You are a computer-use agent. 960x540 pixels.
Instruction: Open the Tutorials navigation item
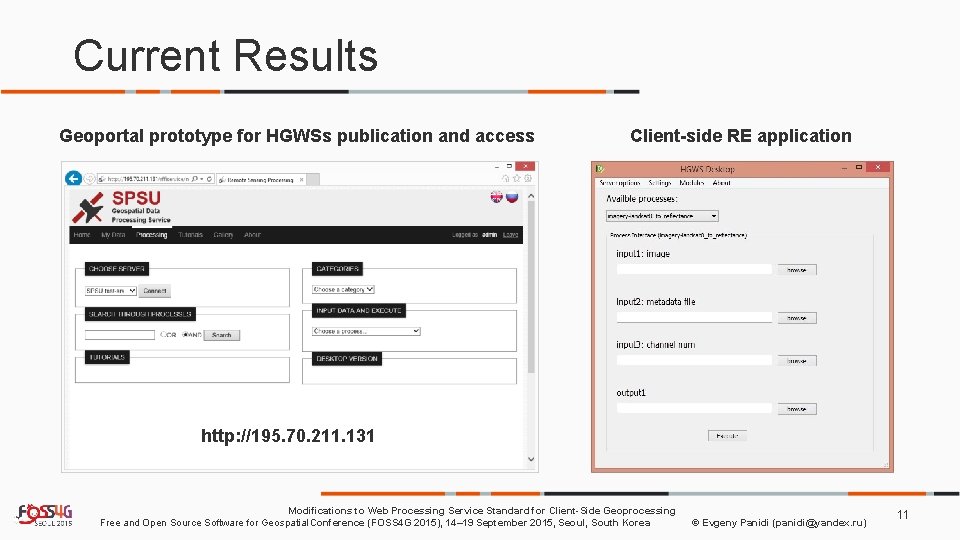pyautogui.click(x=190, y=235)
